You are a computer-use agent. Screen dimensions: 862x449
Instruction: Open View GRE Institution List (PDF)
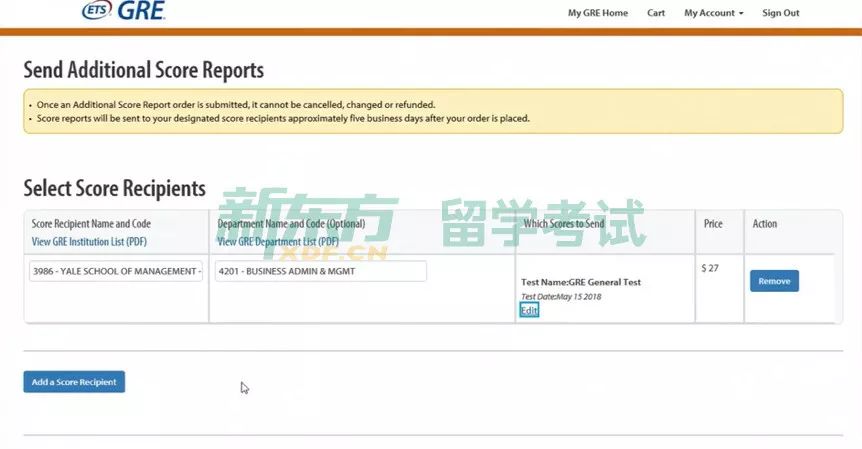point(89,242)
